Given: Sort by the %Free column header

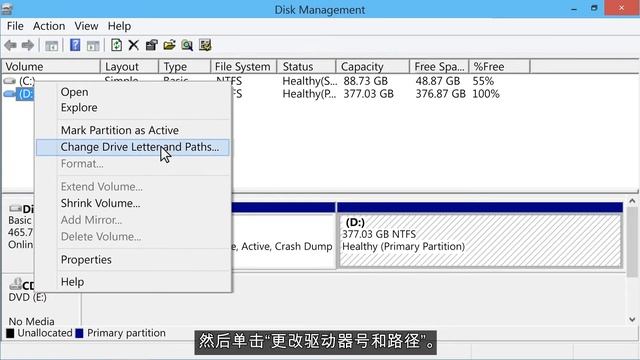Looking at the screenshot, I should [x=500, y=67].
